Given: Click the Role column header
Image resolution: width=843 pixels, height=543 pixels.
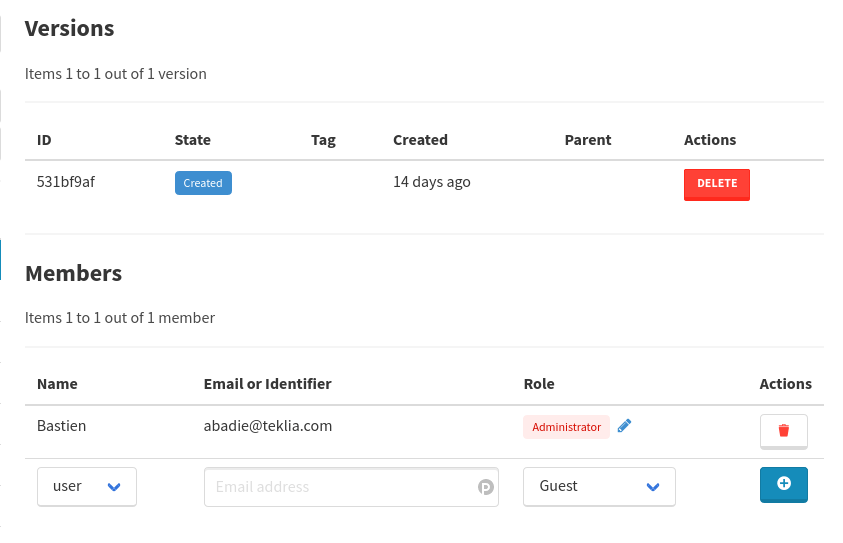Looking at the screenshot, I should coord(539,384).
